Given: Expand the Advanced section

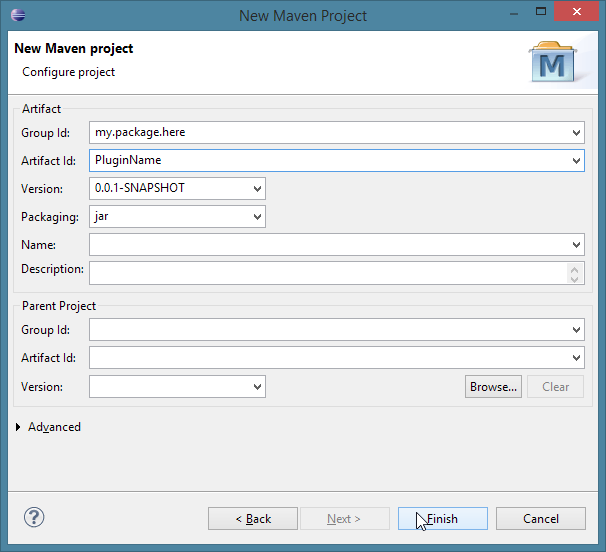Looking at the screenshot, I should (19, 427).
